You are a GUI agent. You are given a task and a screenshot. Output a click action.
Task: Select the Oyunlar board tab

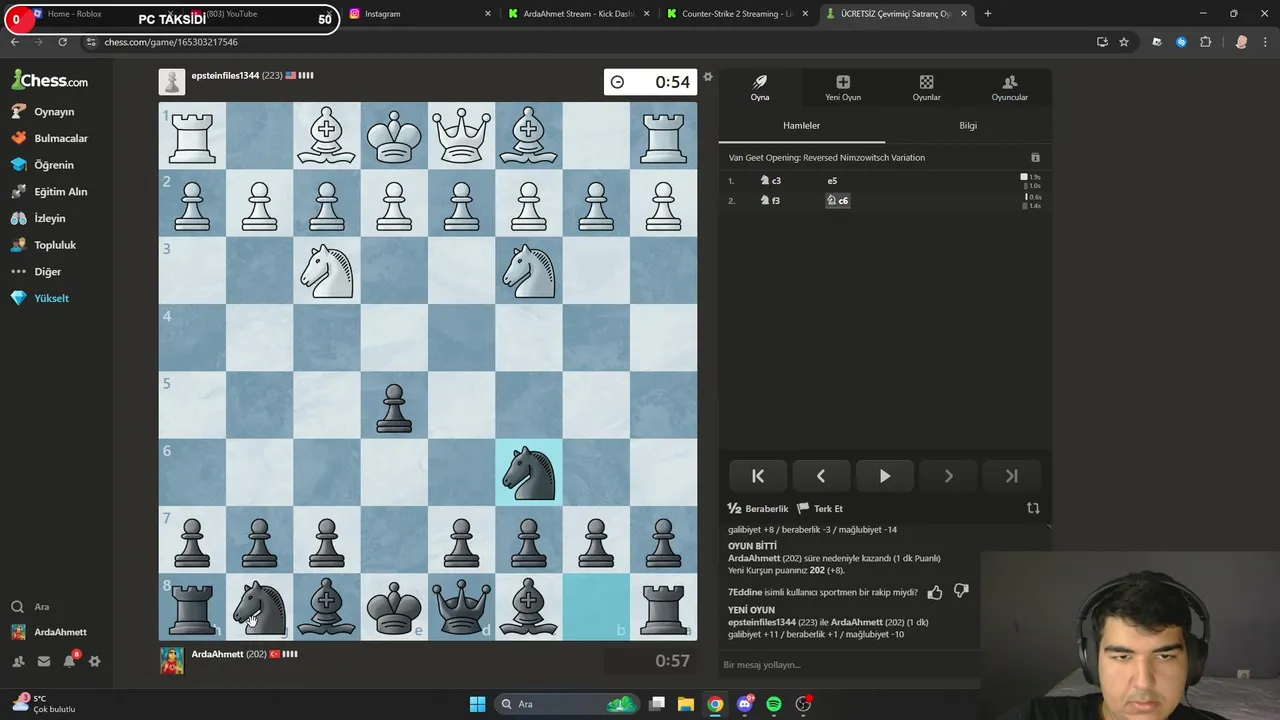coord(926,88)
